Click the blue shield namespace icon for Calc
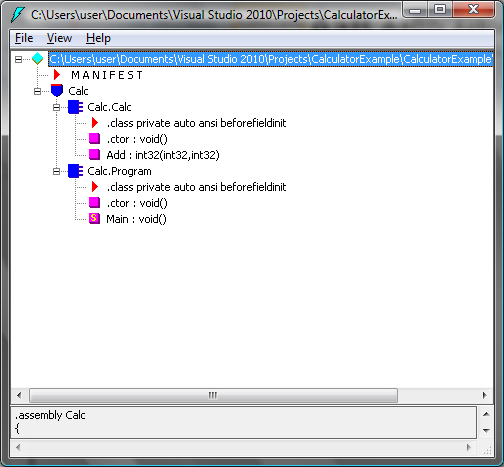 pos(57,91)
